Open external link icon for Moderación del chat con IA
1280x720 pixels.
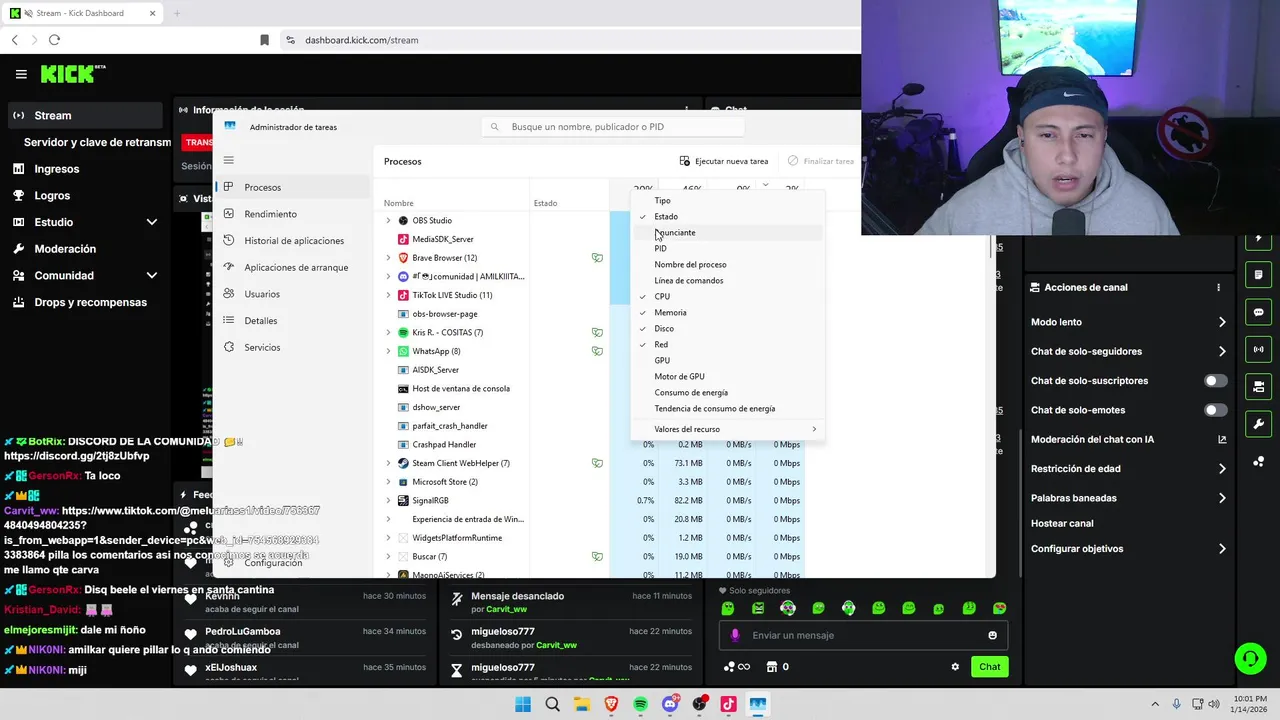1222,439
